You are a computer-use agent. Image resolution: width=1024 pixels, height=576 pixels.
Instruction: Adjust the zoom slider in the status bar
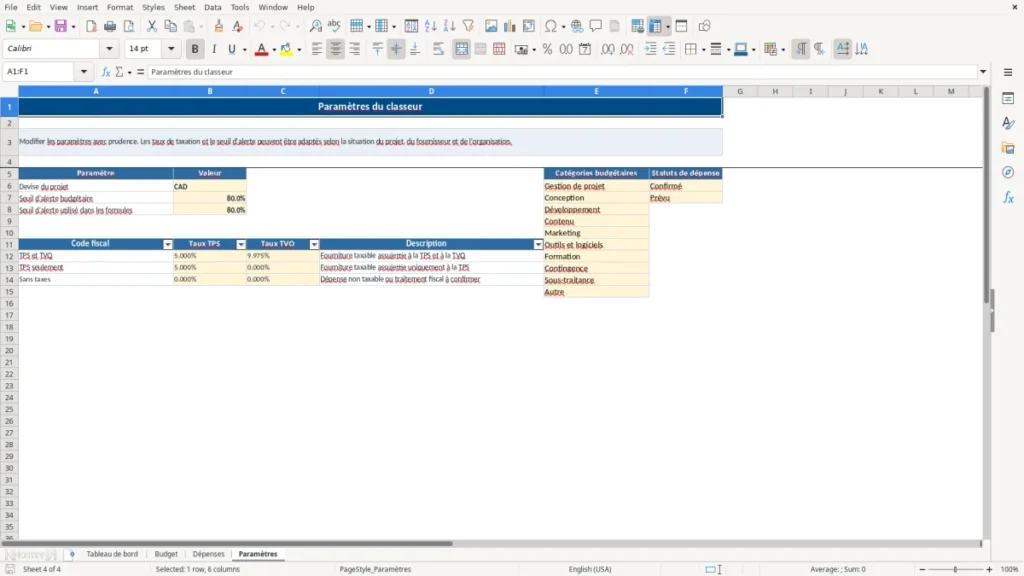coord(955,569)
